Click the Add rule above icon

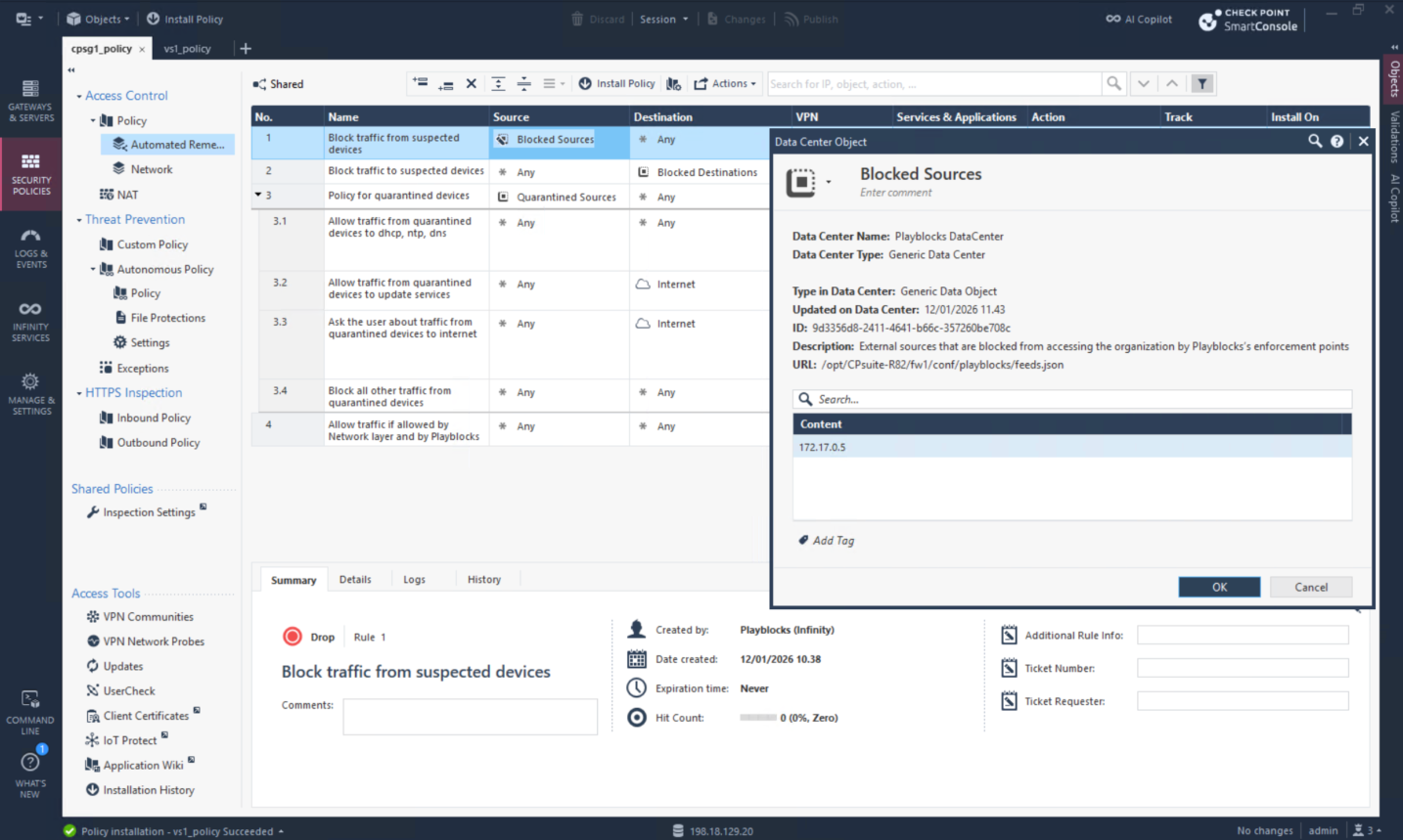pyautogui.click(x=420, y=84)
